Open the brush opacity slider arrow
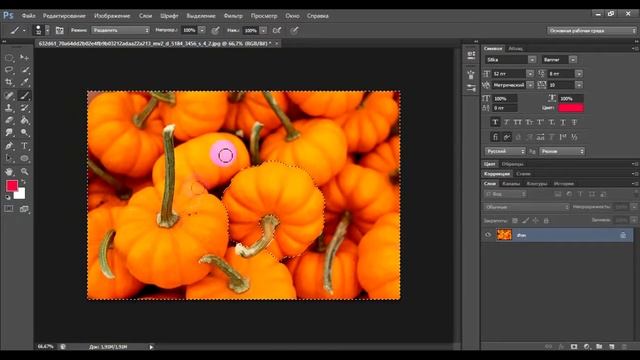The width and height of the screenshot is (640, 360). (x=202, y=30)
